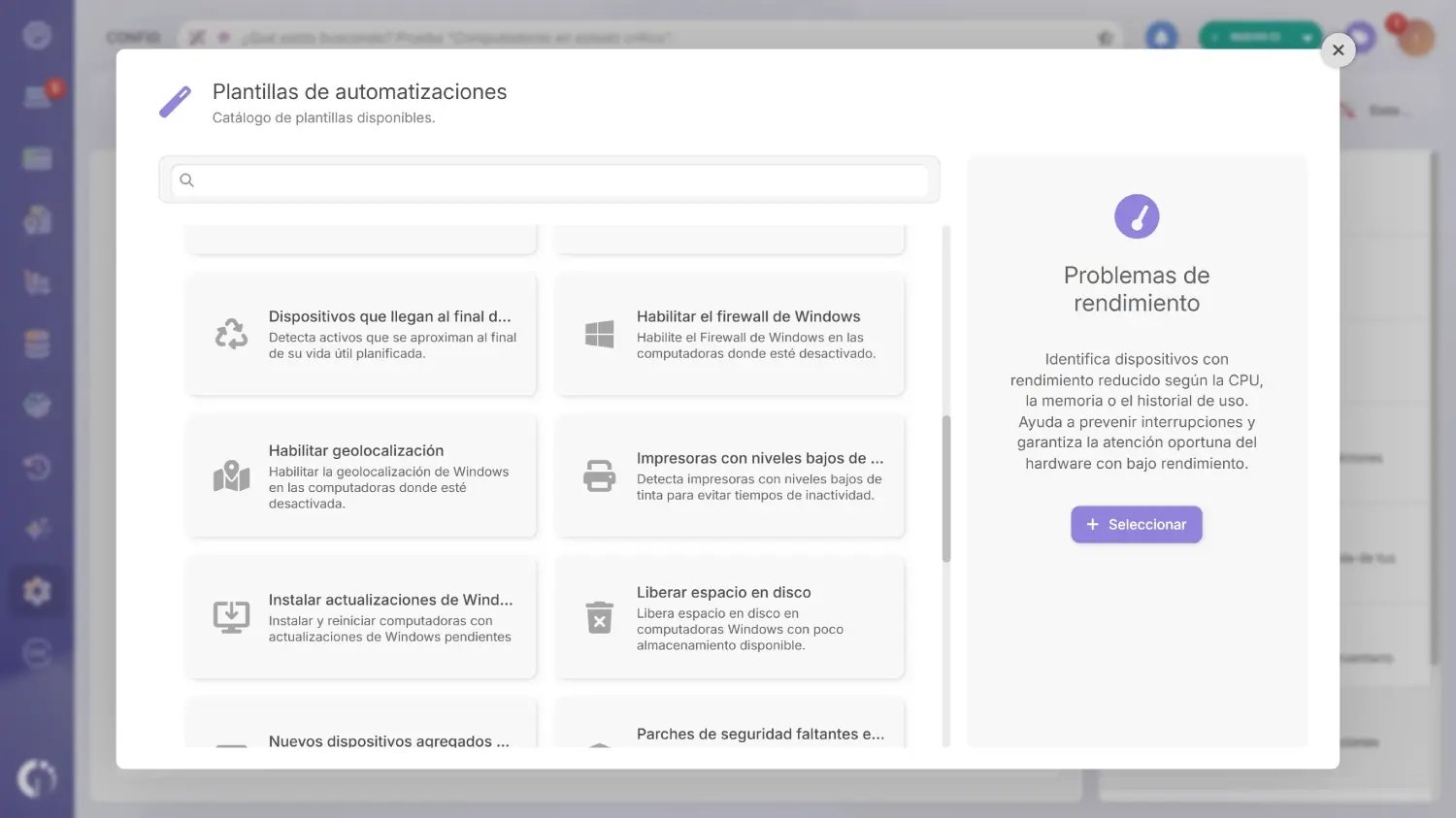Open settings gear icon in background sidebar
Image resolution: width=1456 pixels, height=818 pixels.
pos(37,590)
